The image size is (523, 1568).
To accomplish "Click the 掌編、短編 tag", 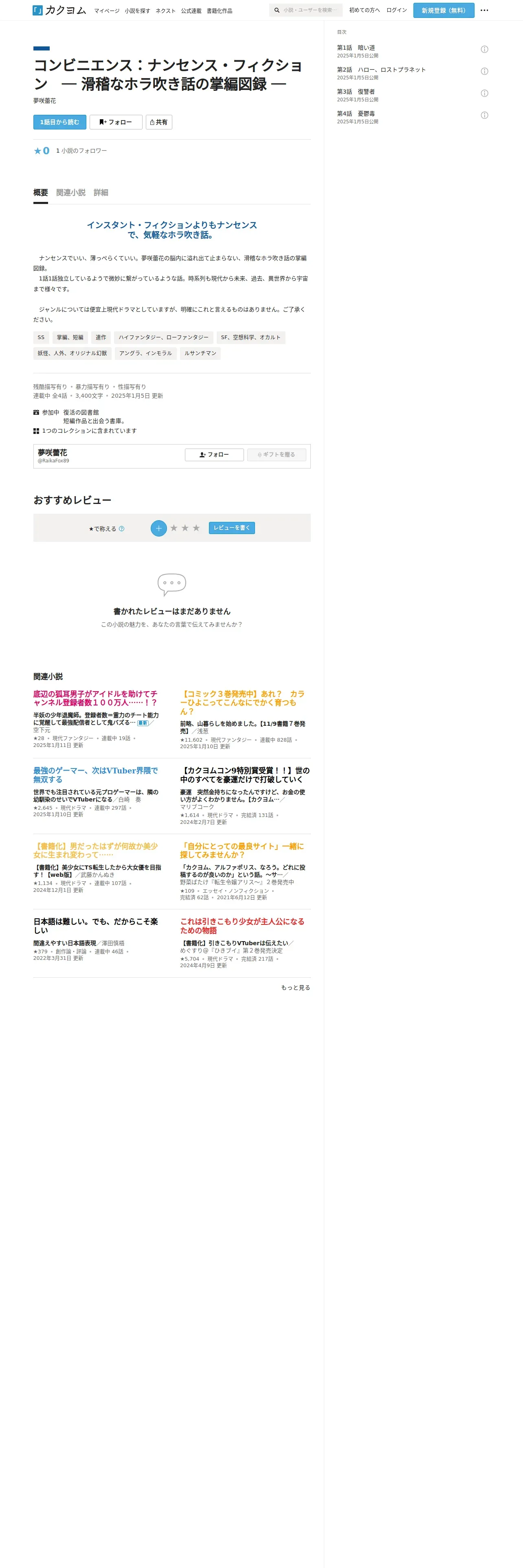I will click(70, 338).
